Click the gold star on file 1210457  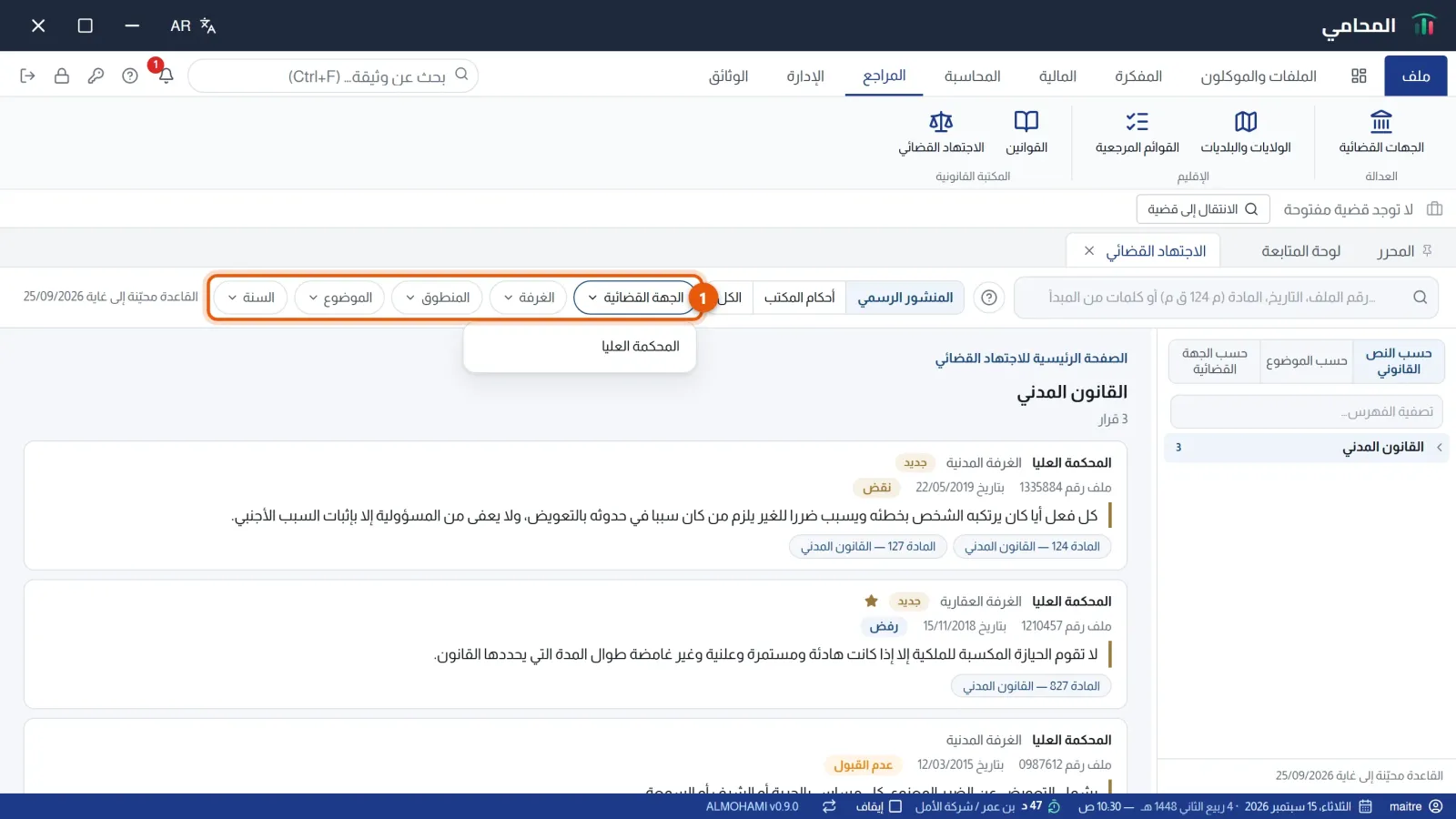point(871,601)
